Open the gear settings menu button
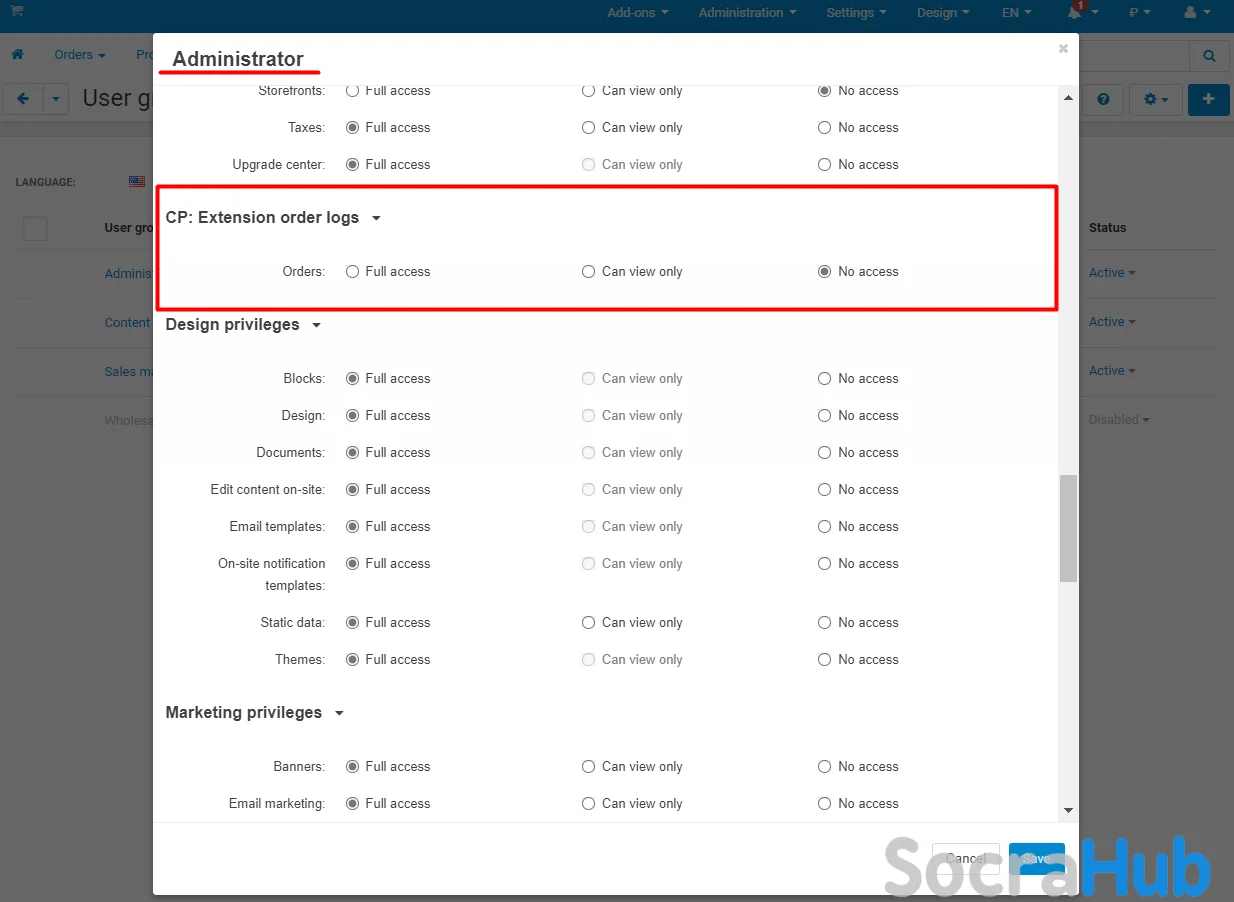 click(x=1156, y=100)
